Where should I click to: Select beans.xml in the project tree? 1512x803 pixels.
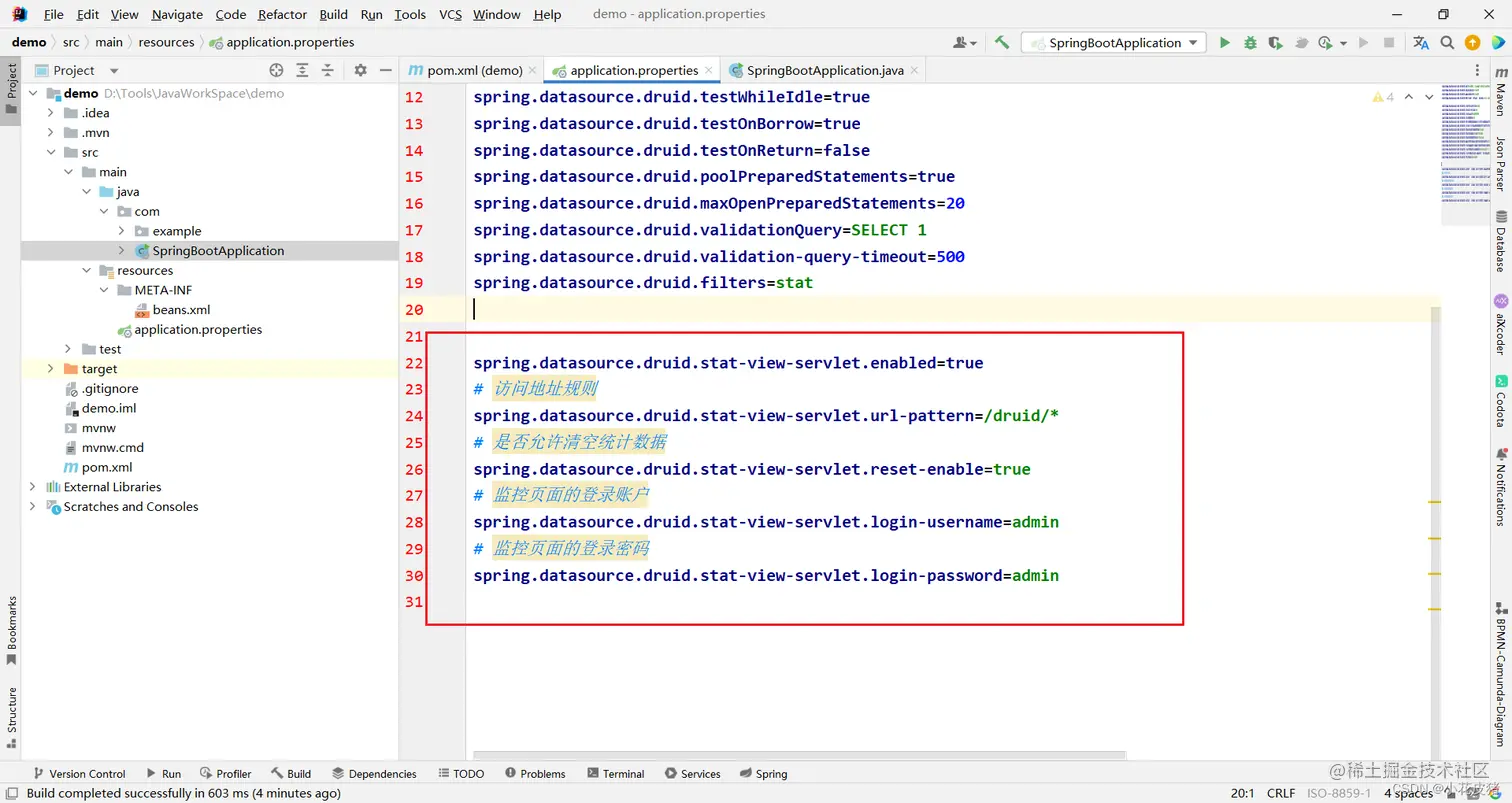pyautogui.click(x=181, y=310)
